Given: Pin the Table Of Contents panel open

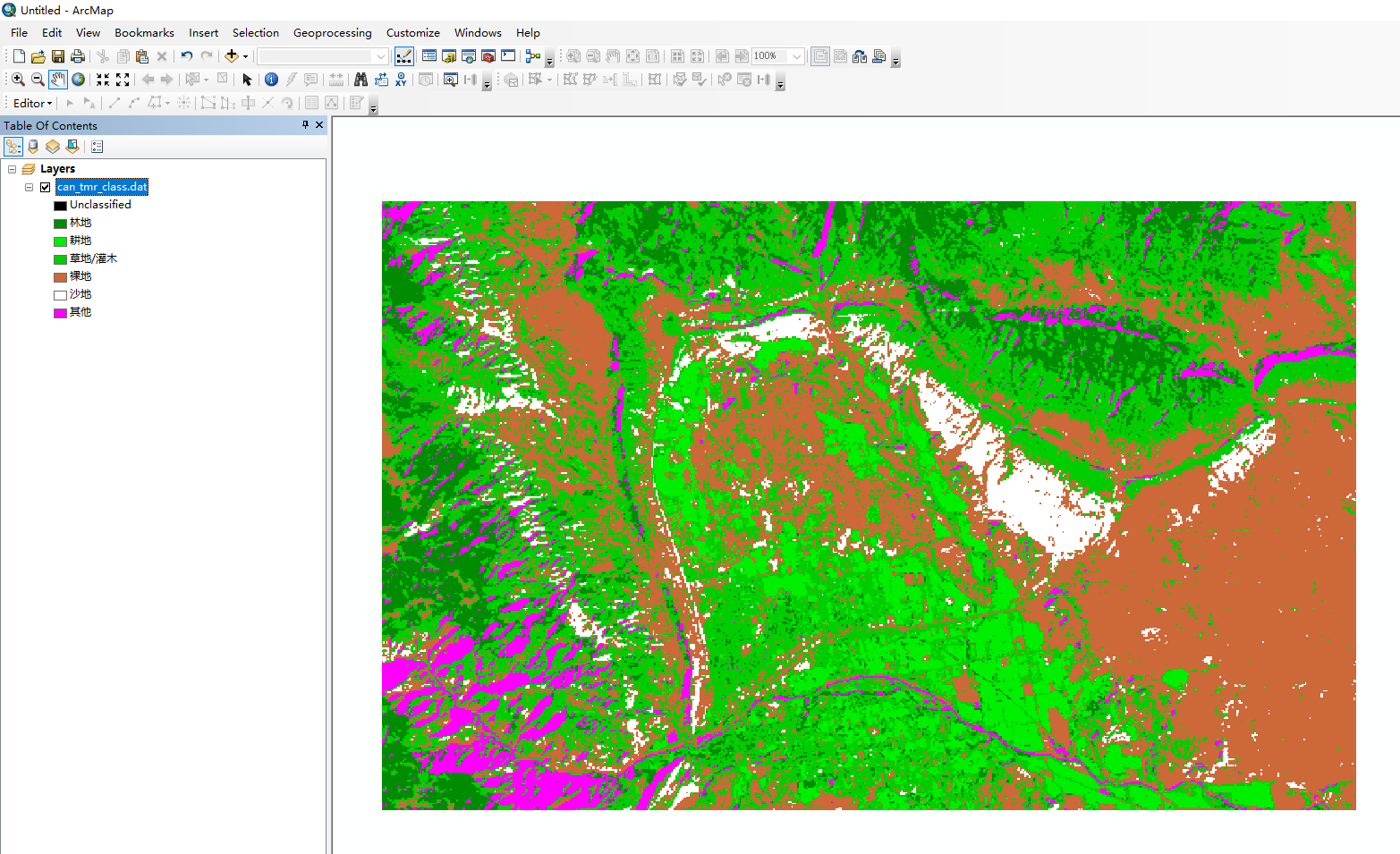Looking at the screenshot, I should [305, 125].
